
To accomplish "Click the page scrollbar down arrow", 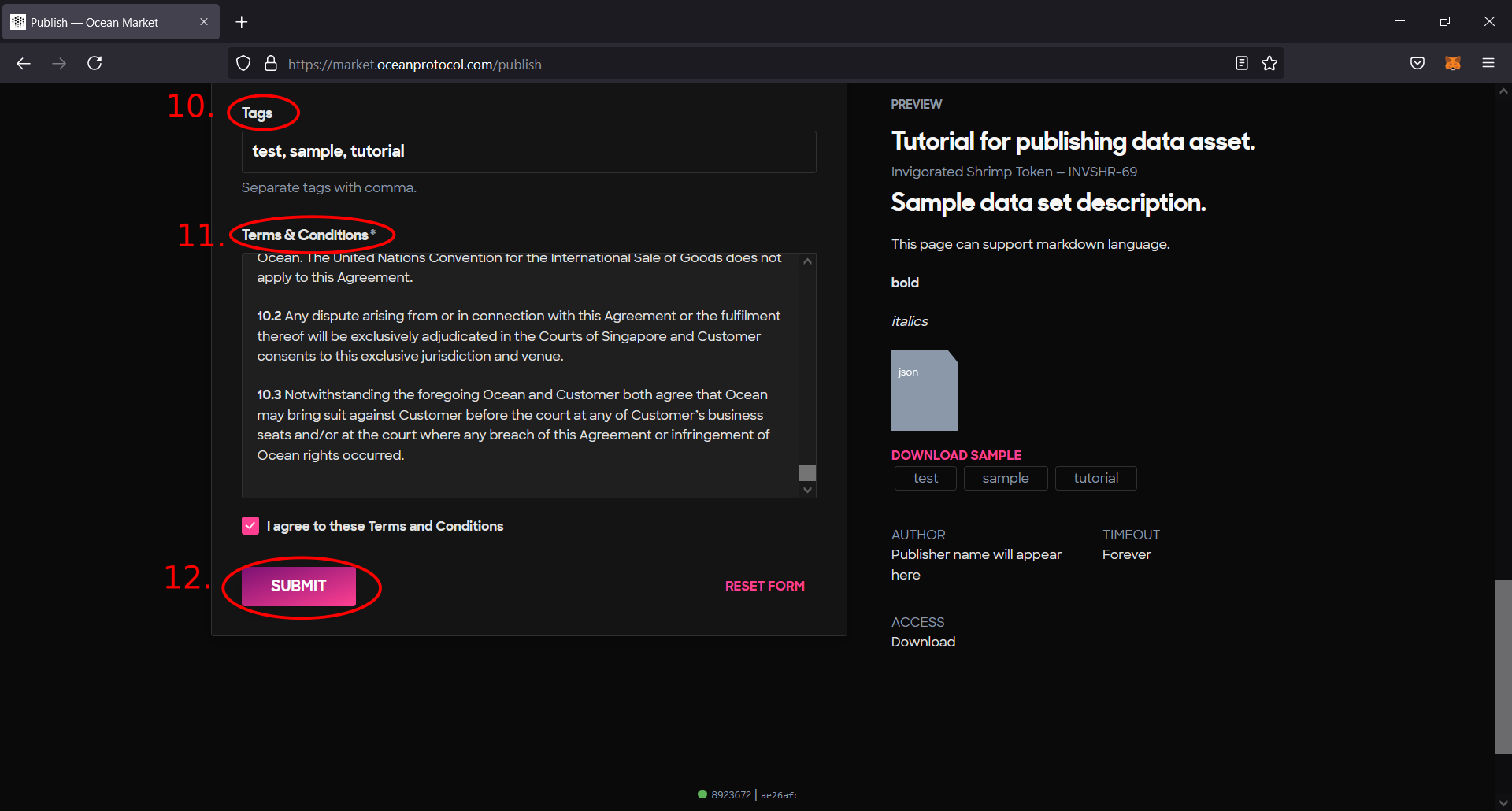I will click(1503, 803).
